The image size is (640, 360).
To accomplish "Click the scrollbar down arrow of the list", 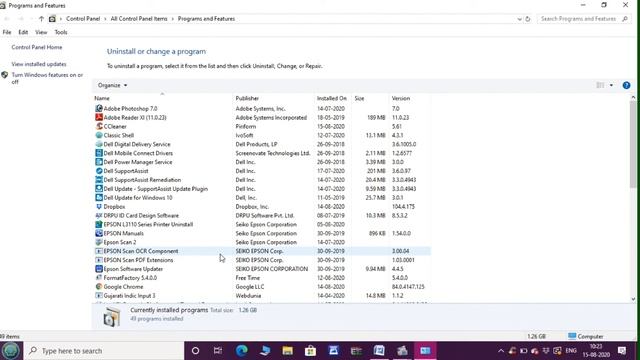I will pos(633,299).
